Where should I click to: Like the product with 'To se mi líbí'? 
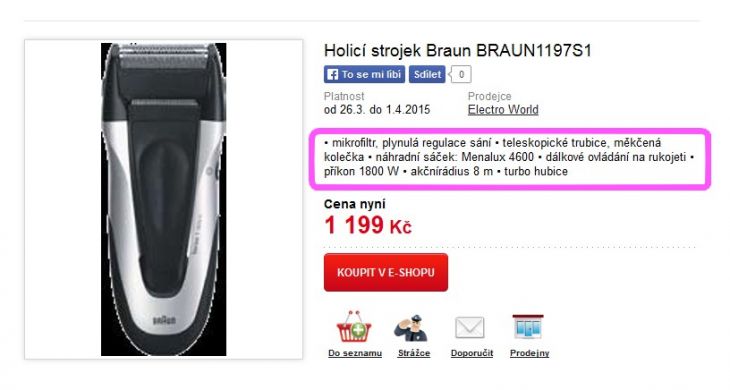coord(365,74)
